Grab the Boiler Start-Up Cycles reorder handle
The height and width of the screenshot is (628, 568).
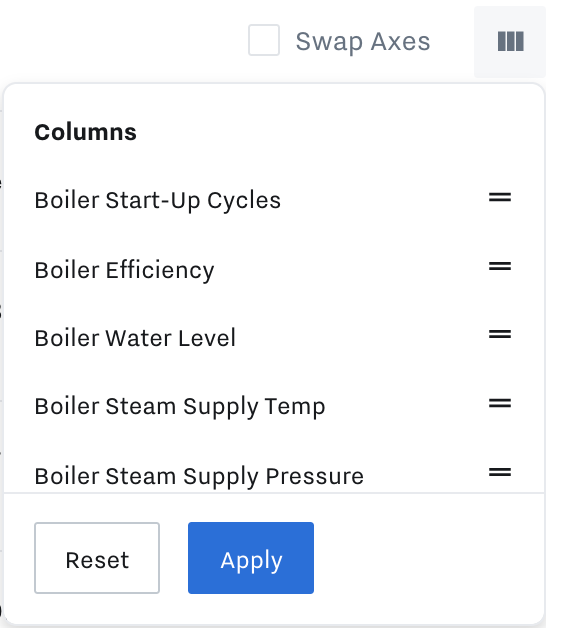click(500, 197)
